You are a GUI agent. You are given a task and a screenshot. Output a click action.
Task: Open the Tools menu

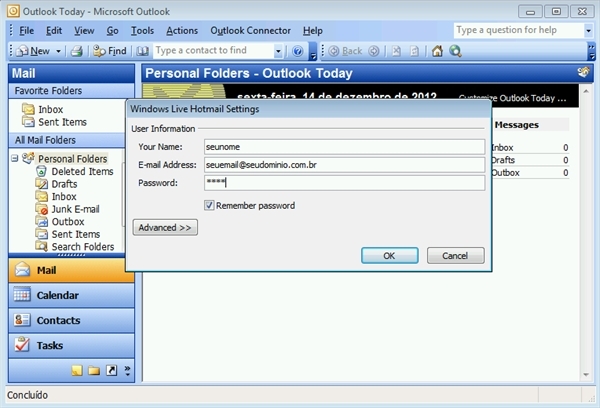[142, 31]
